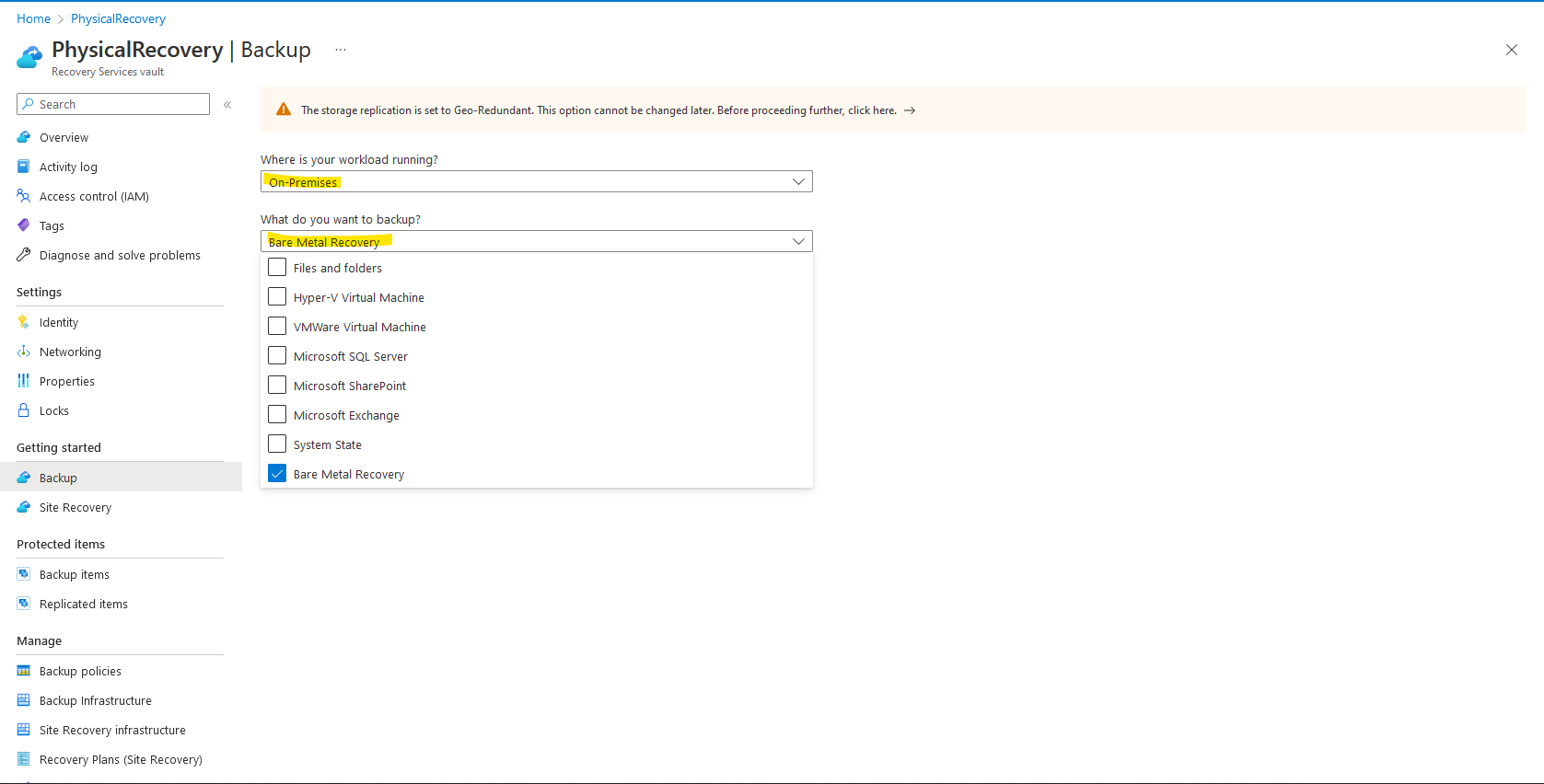Click the Diagnose and solve problems wrench icon
The image size is (1544, 784).
[24, 255]
